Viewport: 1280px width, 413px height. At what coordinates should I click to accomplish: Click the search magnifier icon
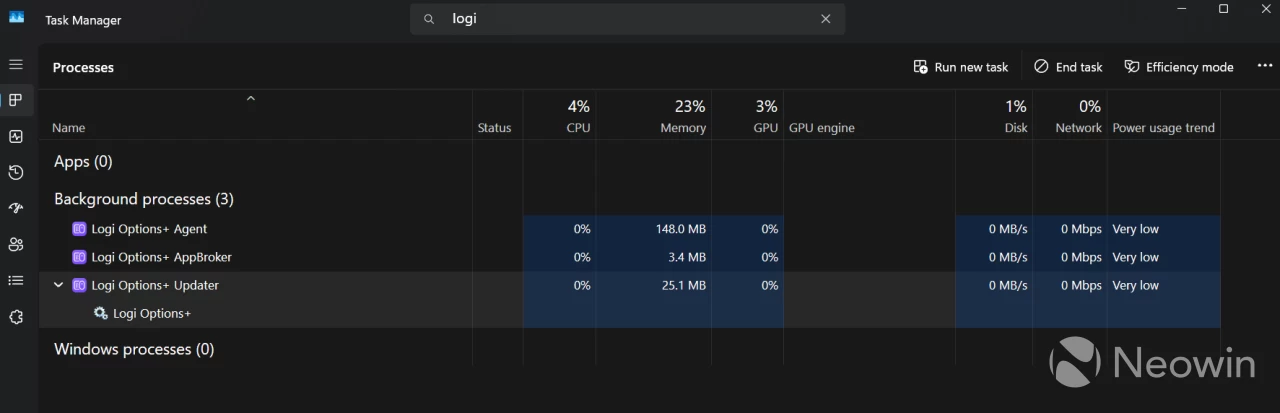coord(429,19)
